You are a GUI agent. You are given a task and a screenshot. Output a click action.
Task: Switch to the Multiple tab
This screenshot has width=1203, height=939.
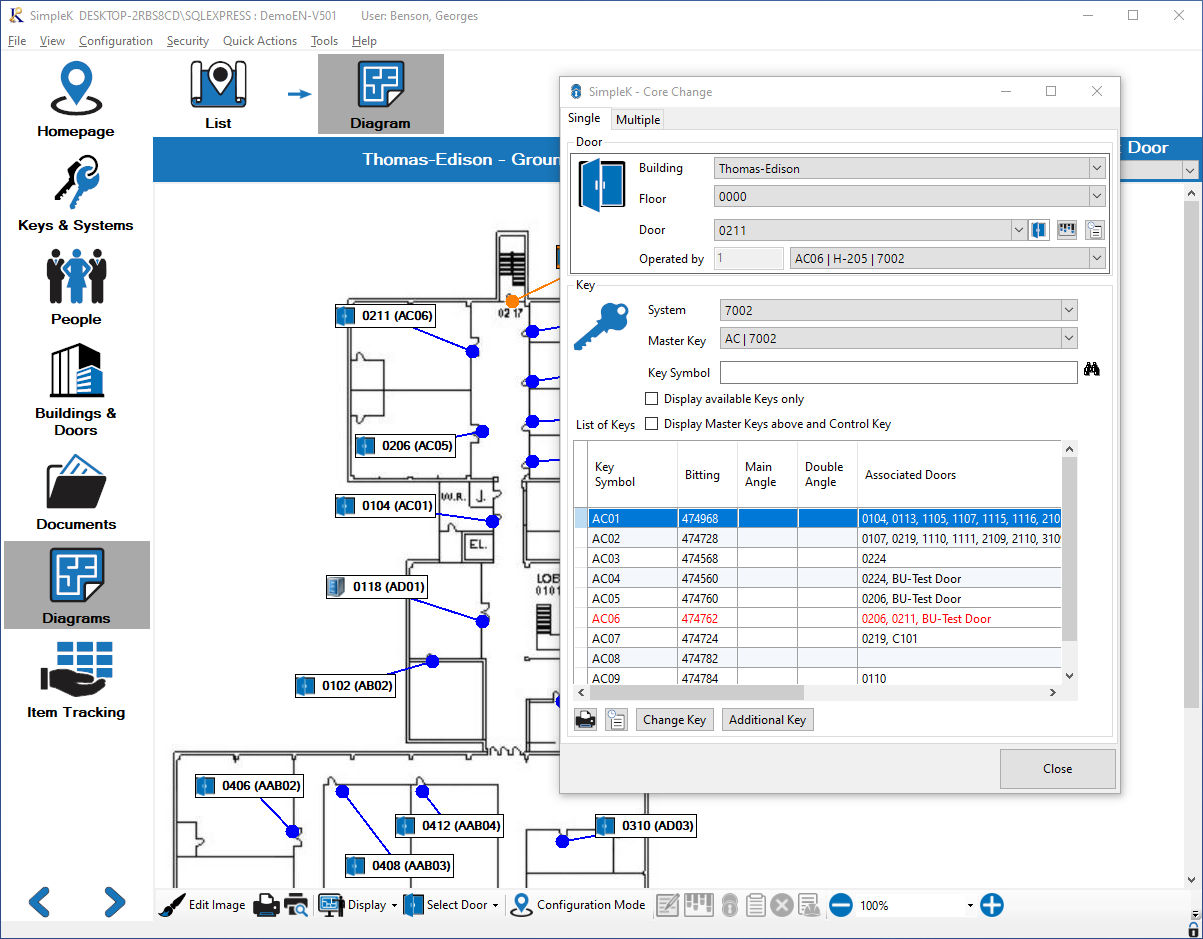coord(637,119)
